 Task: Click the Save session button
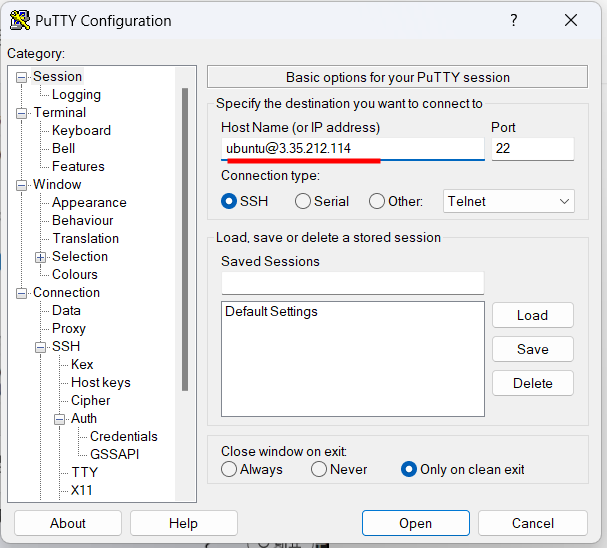[533, 349]
